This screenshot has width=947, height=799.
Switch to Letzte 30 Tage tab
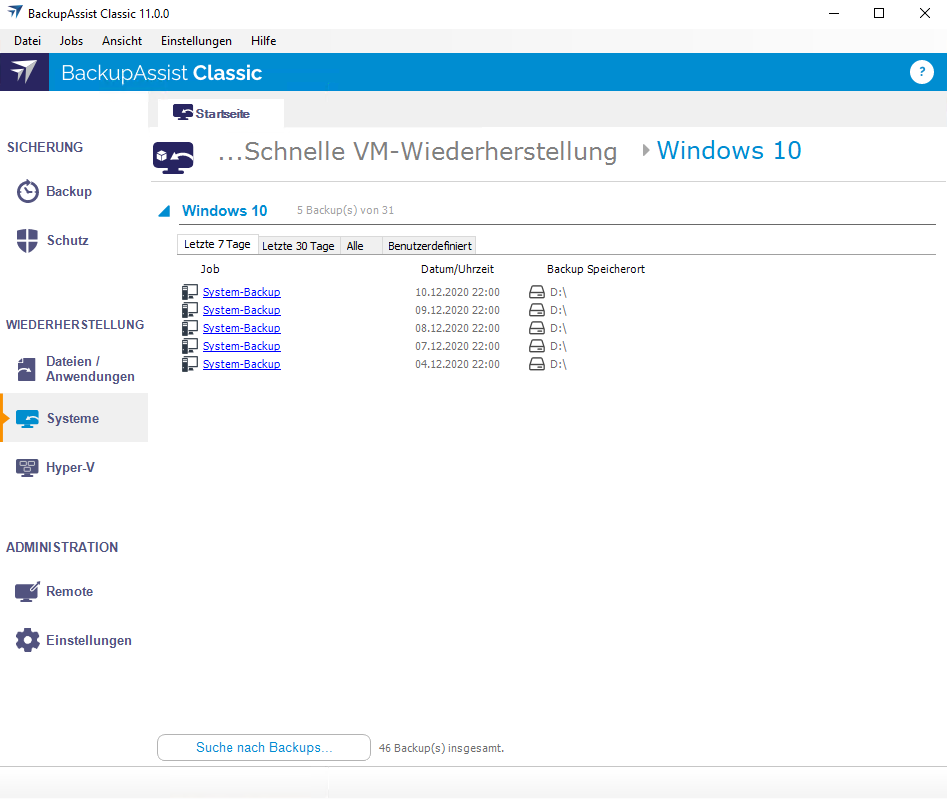tap(298, 246)
